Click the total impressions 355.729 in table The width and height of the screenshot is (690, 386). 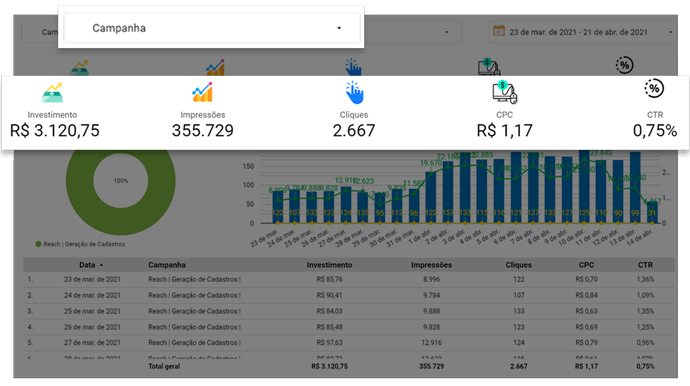pyautogui.click(x=431, y=366)
